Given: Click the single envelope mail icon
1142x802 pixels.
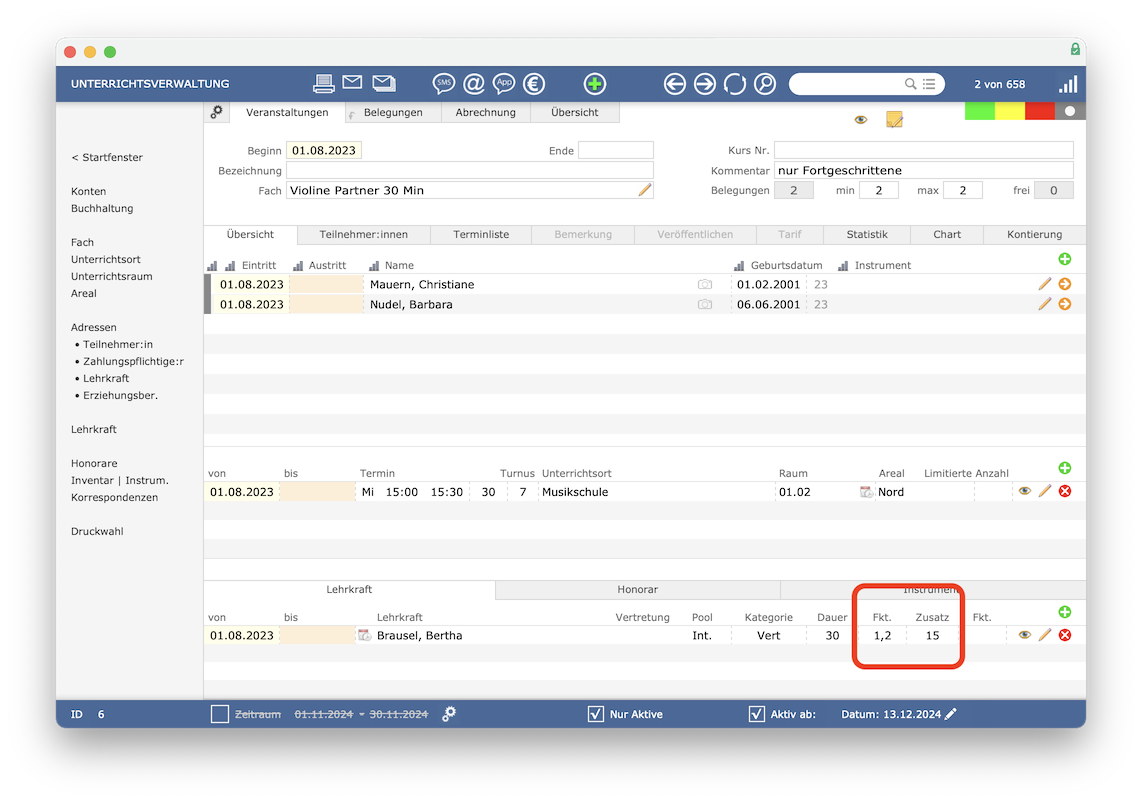Looking at the screenshot, I should (x=353, y=82).
